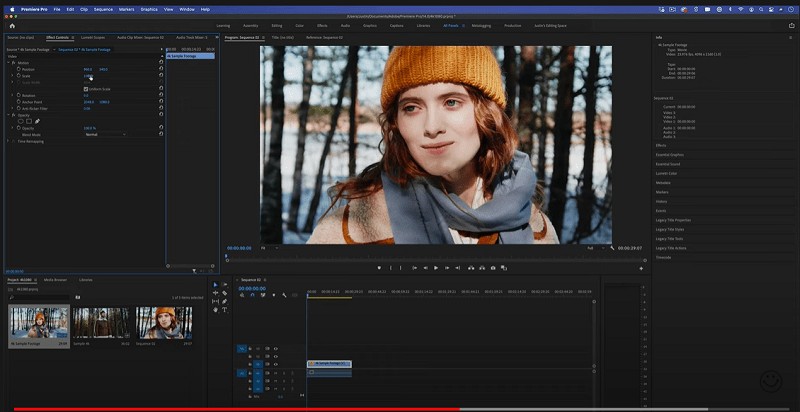The height and width of the screenshot is (412, 800).
Task: Reset the Blend Mode parameter
Action: (x=161, y=134)
